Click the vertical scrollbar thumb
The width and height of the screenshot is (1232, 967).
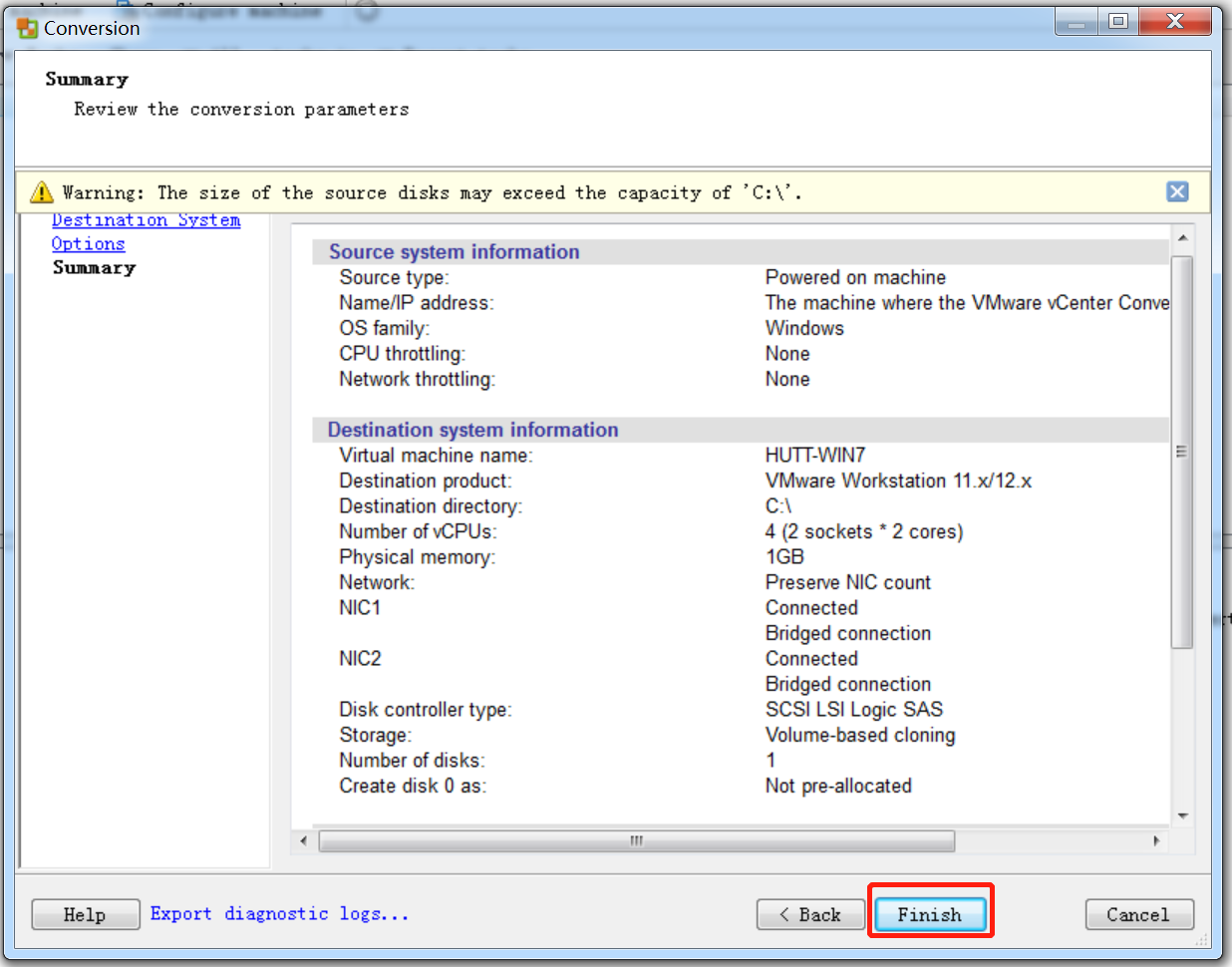click(1182, 452)
